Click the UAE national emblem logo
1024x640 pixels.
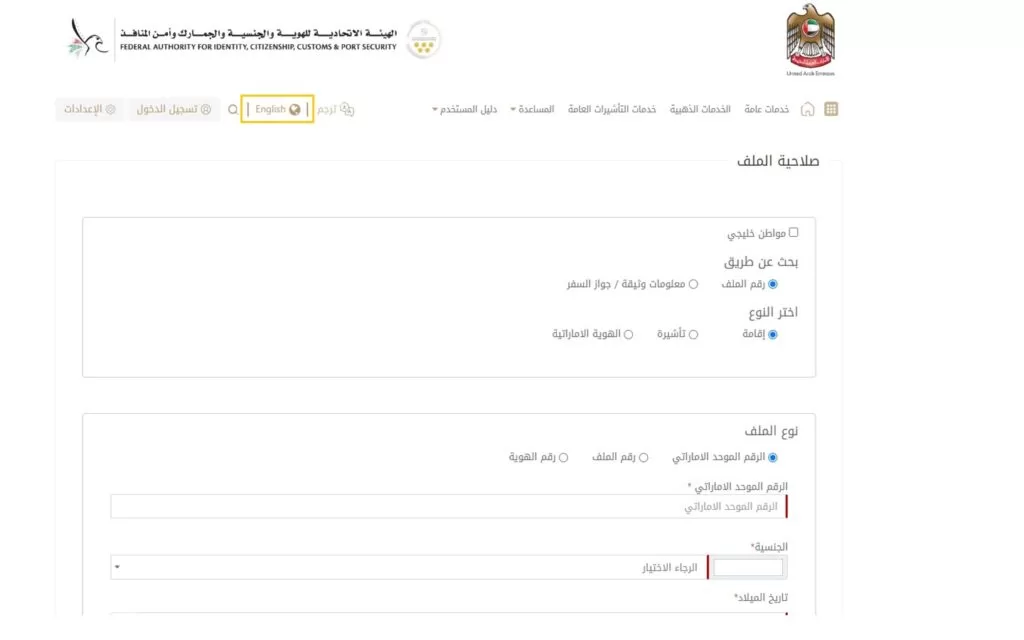810,38
